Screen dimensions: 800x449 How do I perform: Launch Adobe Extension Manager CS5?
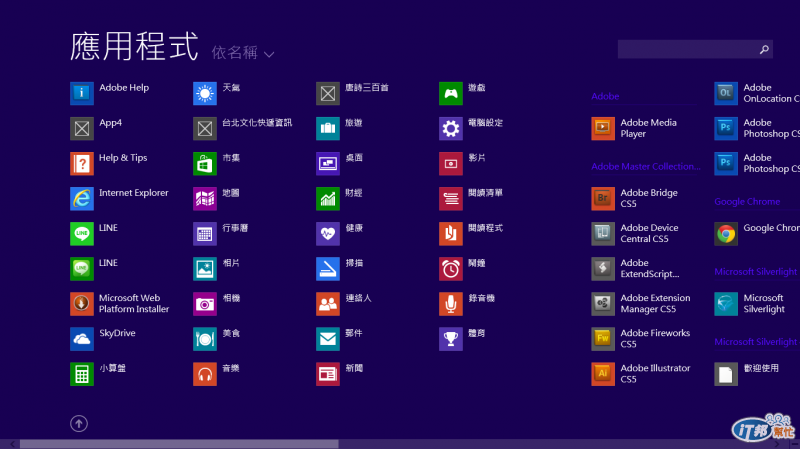[x=641, y=304]
